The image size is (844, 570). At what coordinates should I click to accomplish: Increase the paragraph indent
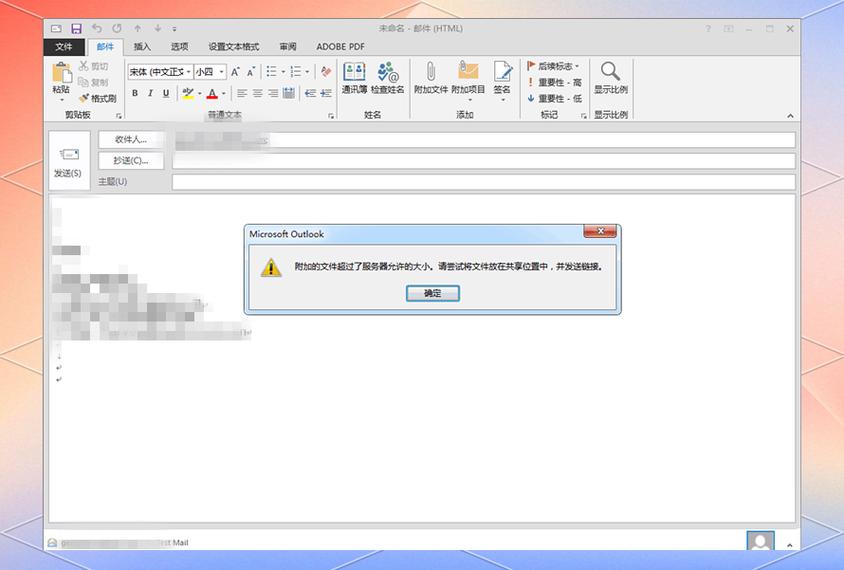pyautogui.click(x=326, y=94)
